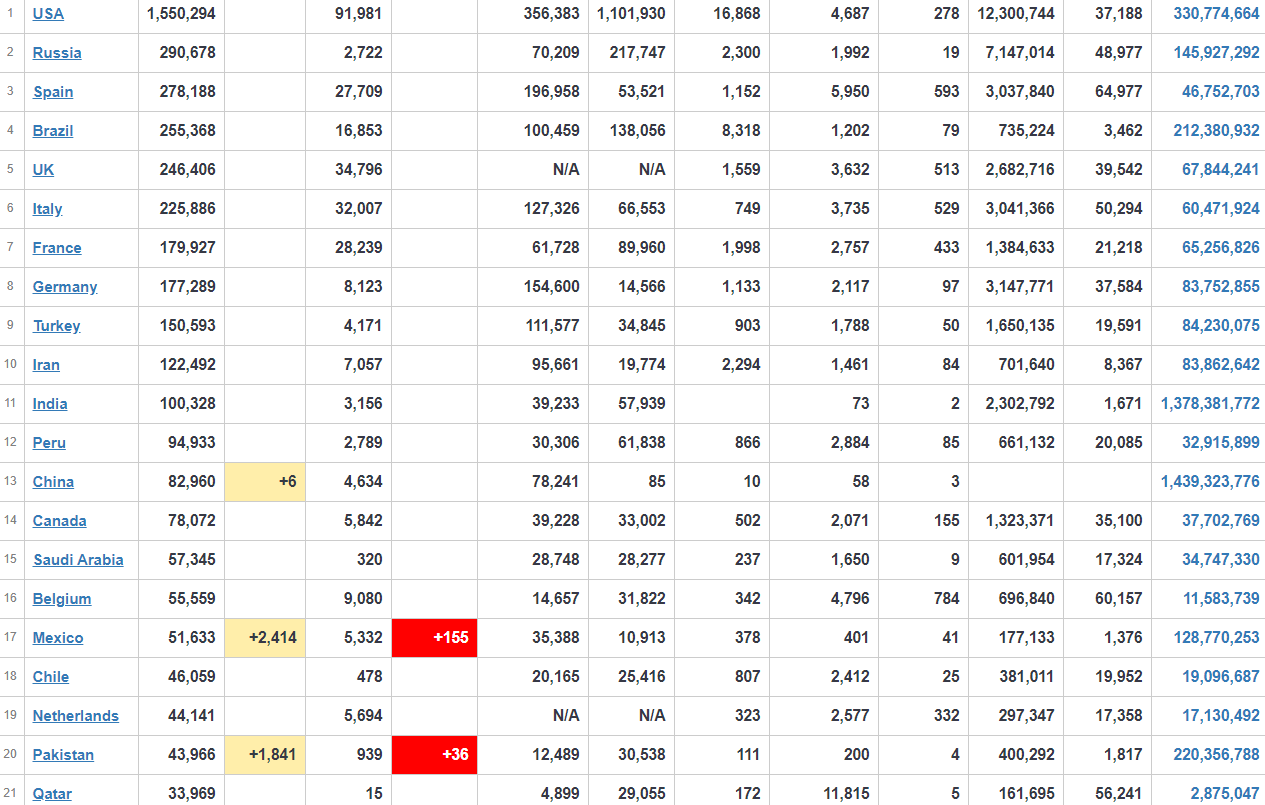Select Mexico new cases +2,414 cell
Viewport: 1265px width, 805px height.
pyautogui.click(x=265, y=638)
